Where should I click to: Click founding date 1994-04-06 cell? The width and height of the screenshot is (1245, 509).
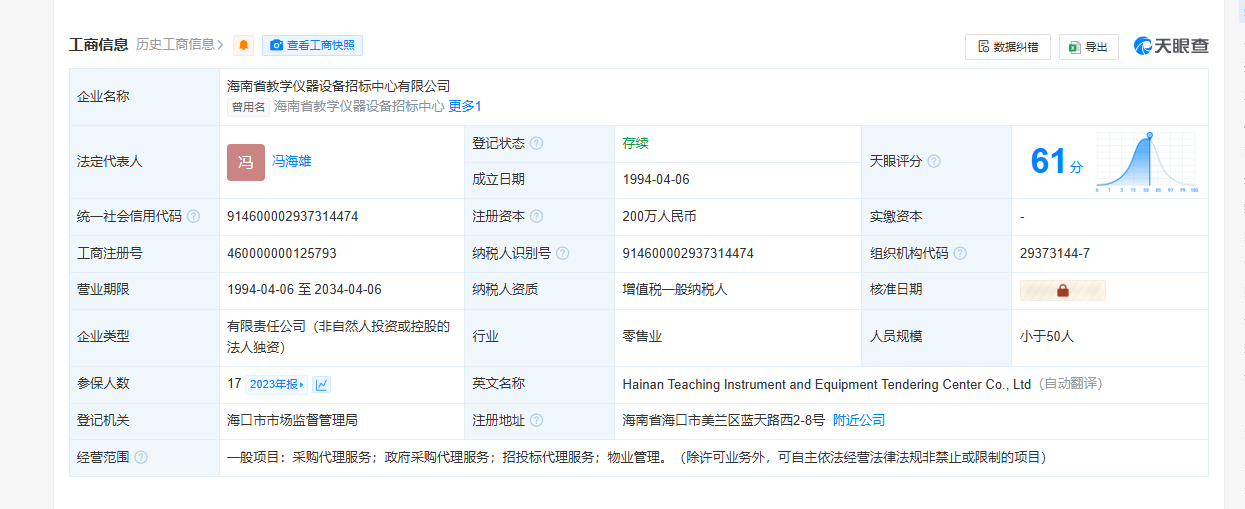point(656,180)
